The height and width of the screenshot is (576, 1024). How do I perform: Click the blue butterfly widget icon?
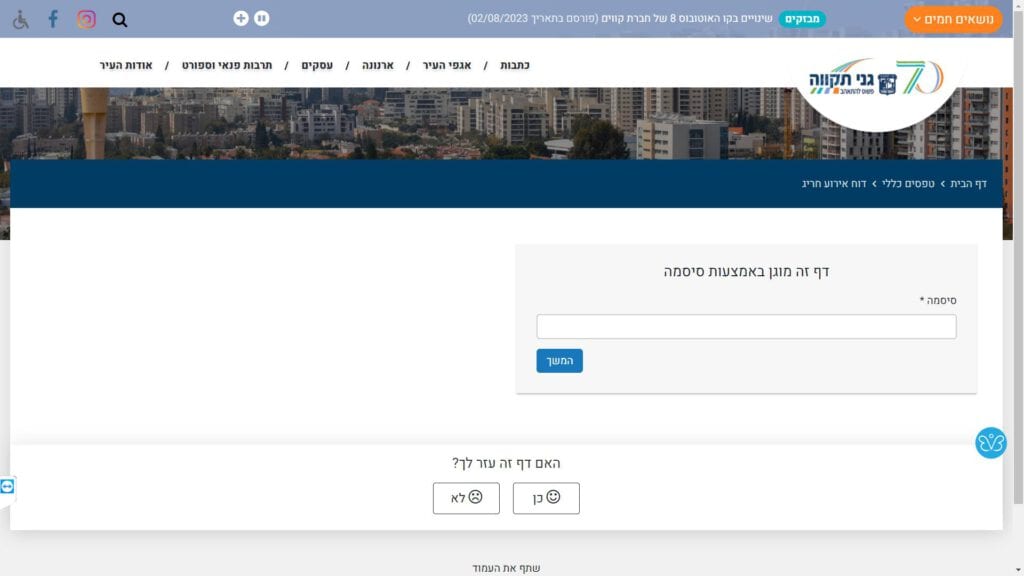[x=990, y=442]
